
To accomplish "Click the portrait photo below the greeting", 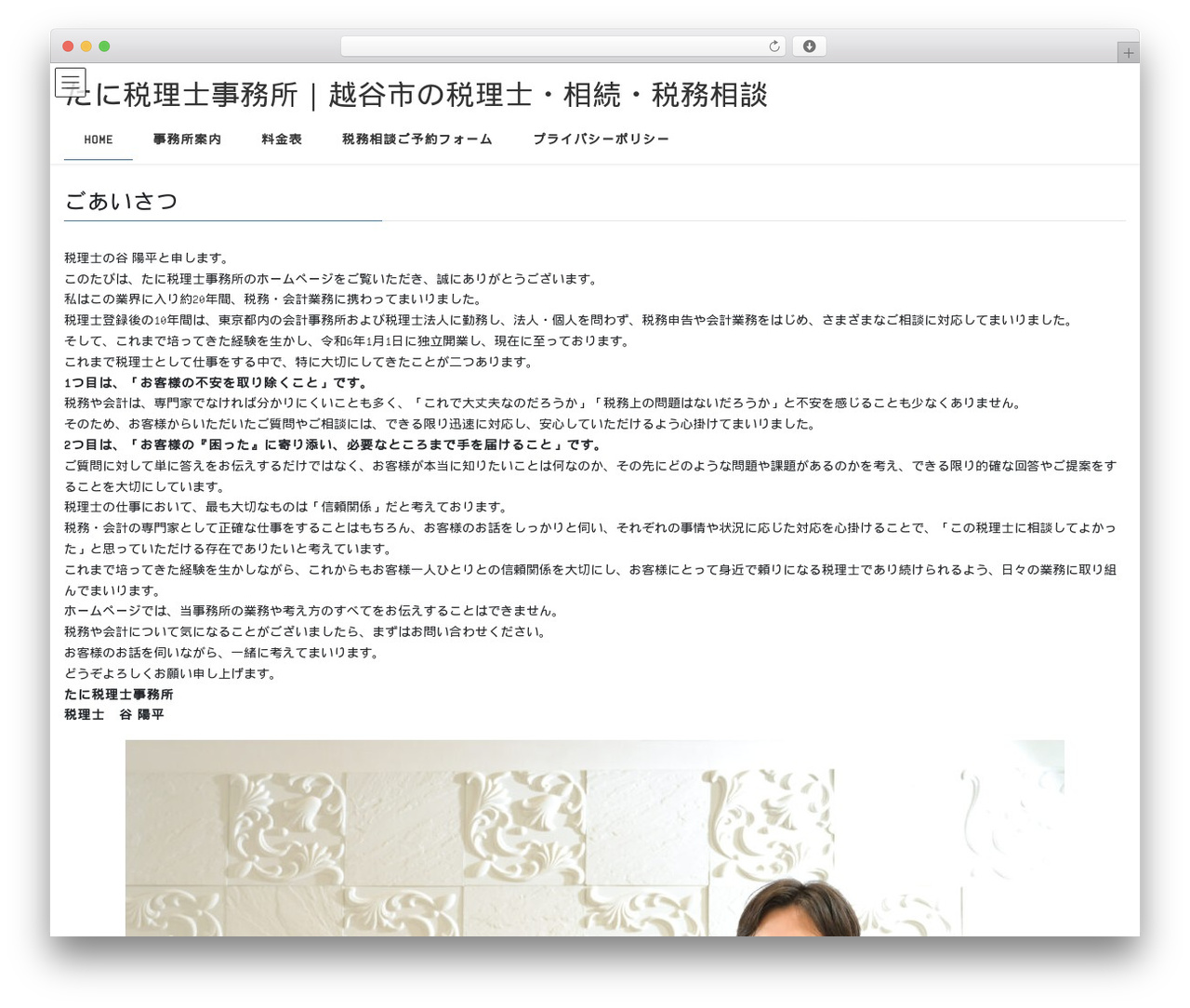I will (x=595, y=838).
